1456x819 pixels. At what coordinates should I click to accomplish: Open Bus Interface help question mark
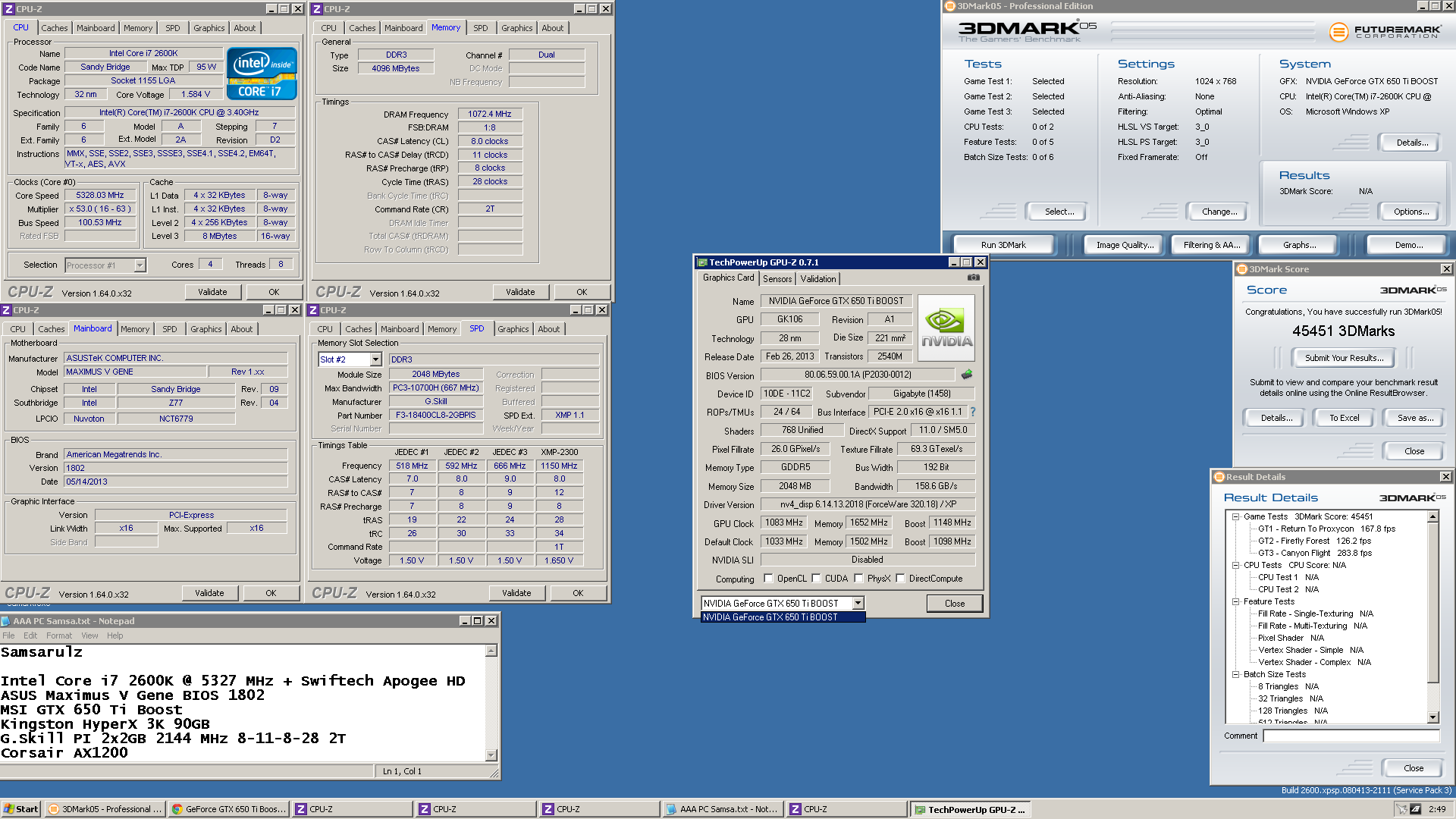click(973, 412)
